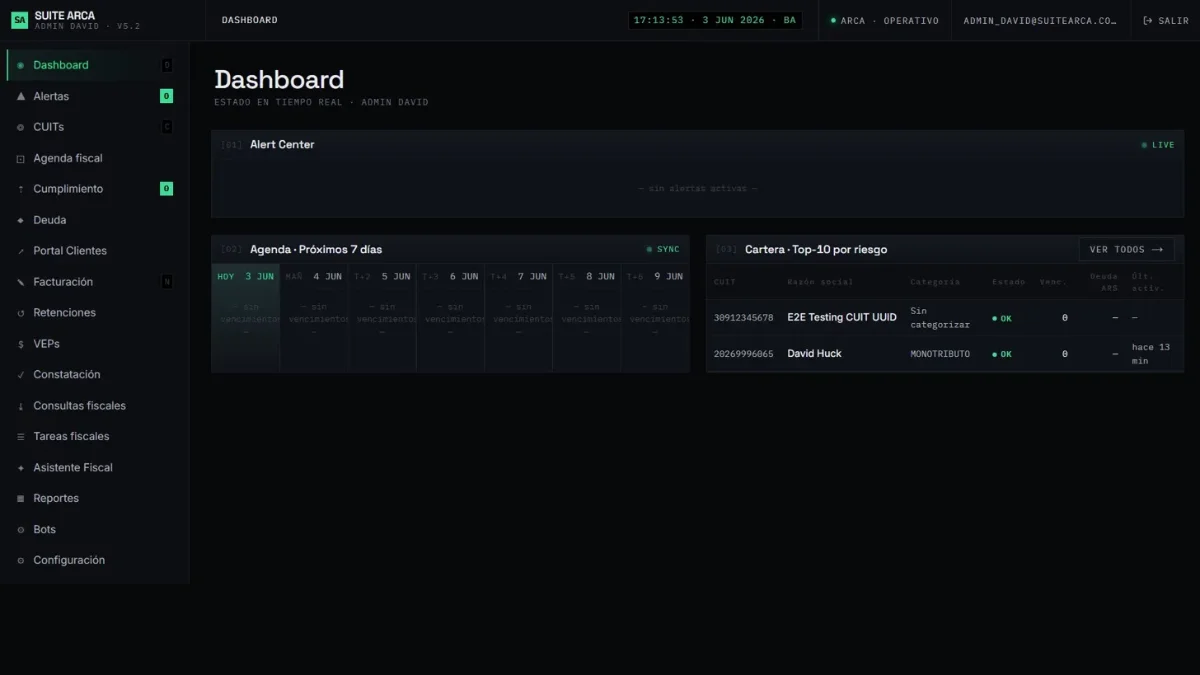The width and height of the screenshot is (1200, 675).
Task: Click the Reportes icon in sidebar
Action: [x=21, y=499]
